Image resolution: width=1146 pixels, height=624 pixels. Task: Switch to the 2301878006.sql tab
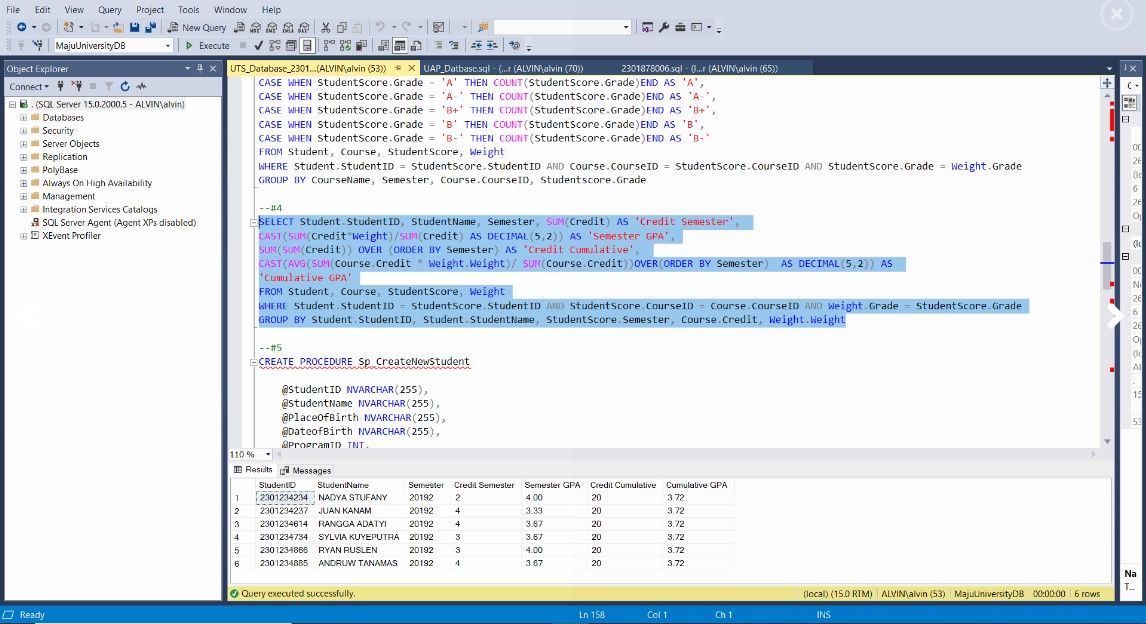pyautogui.click(x=699, y=68)
